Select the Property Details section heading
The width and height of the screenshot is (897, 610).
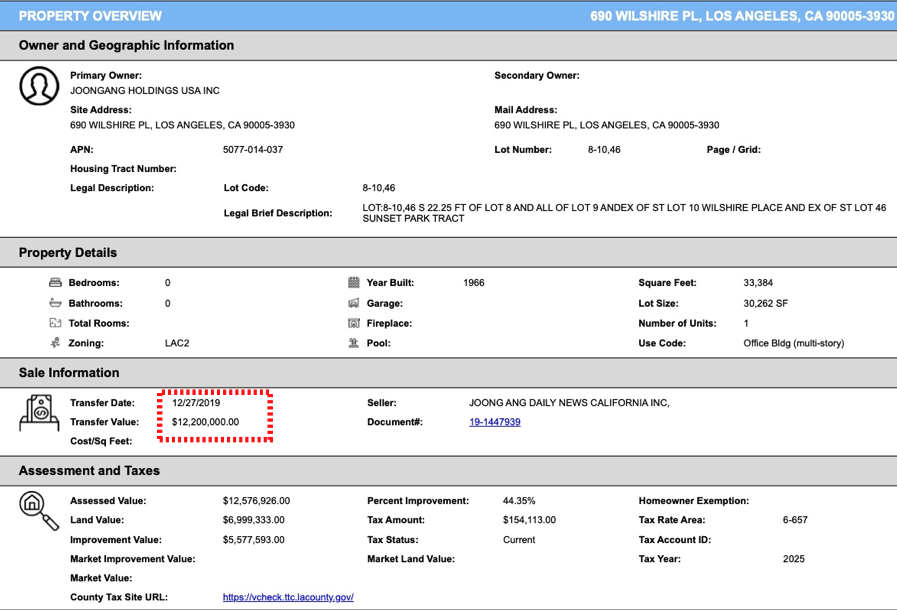click(x=68, y=252)
